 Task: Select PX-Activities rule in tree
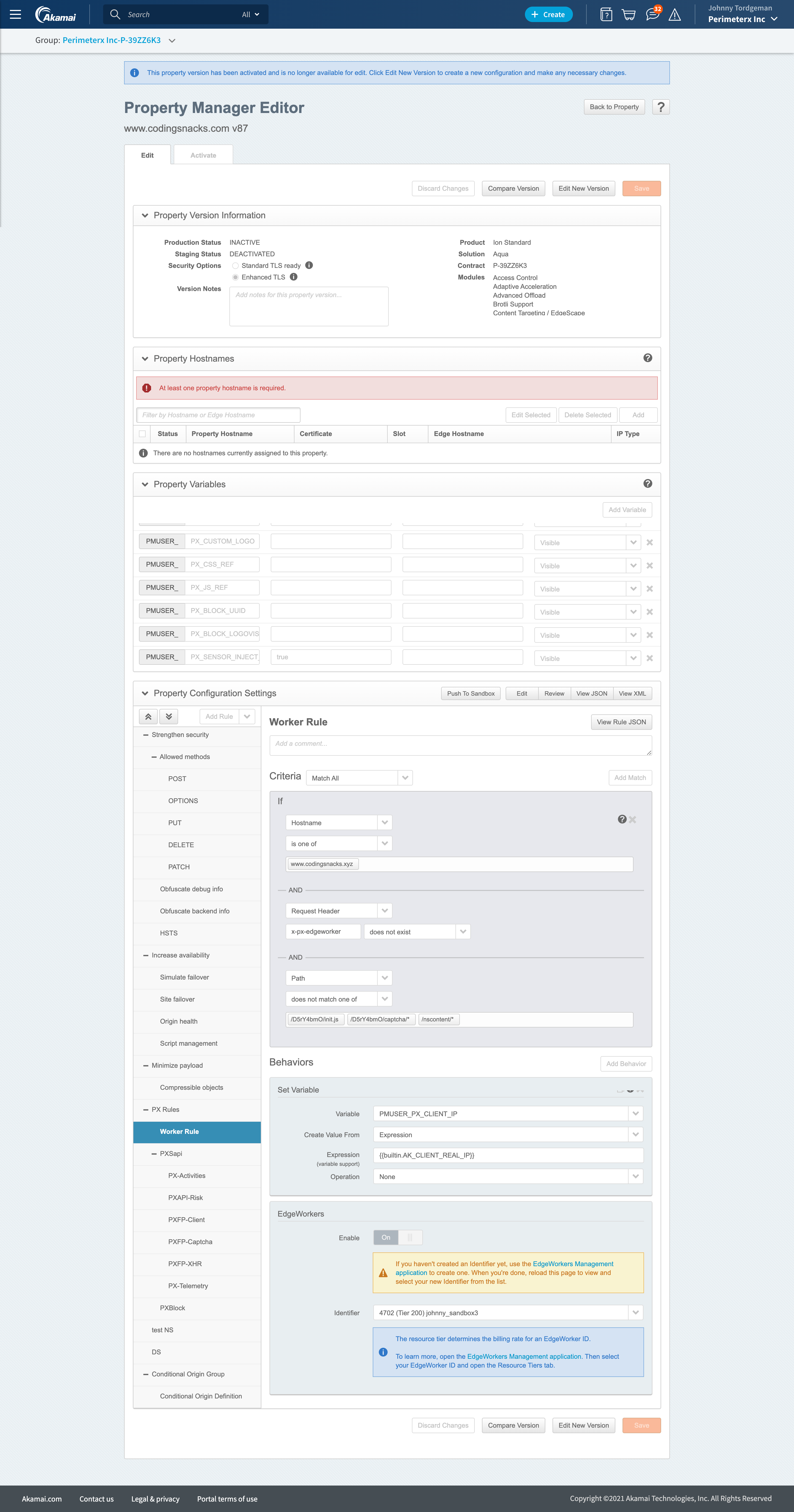tap(187, 1176)
